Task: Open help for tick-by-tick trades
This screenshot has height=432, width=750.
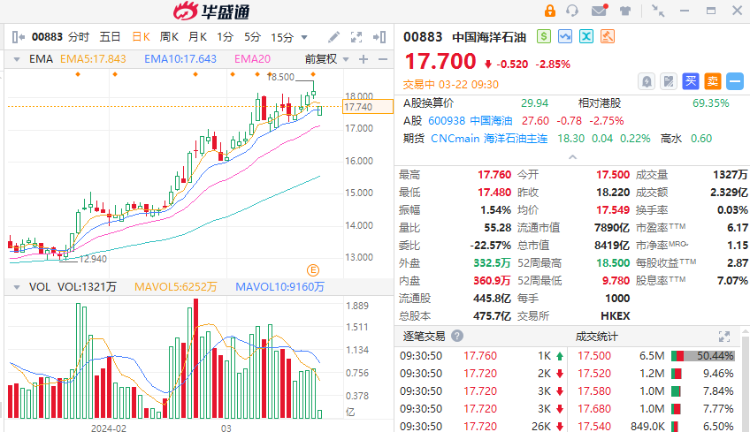Action: pyautogui.click(x=457, y=336)
